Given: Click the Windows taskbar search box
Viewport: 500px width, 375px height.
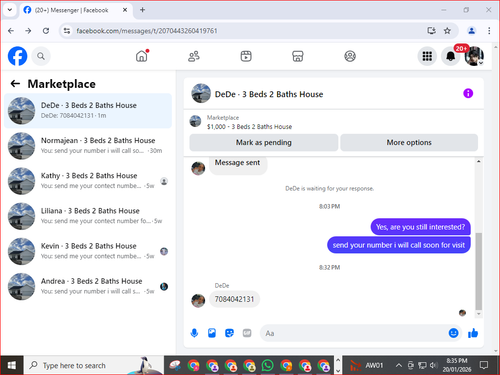Looking at the screenshot, I should [x=93, y=365].
